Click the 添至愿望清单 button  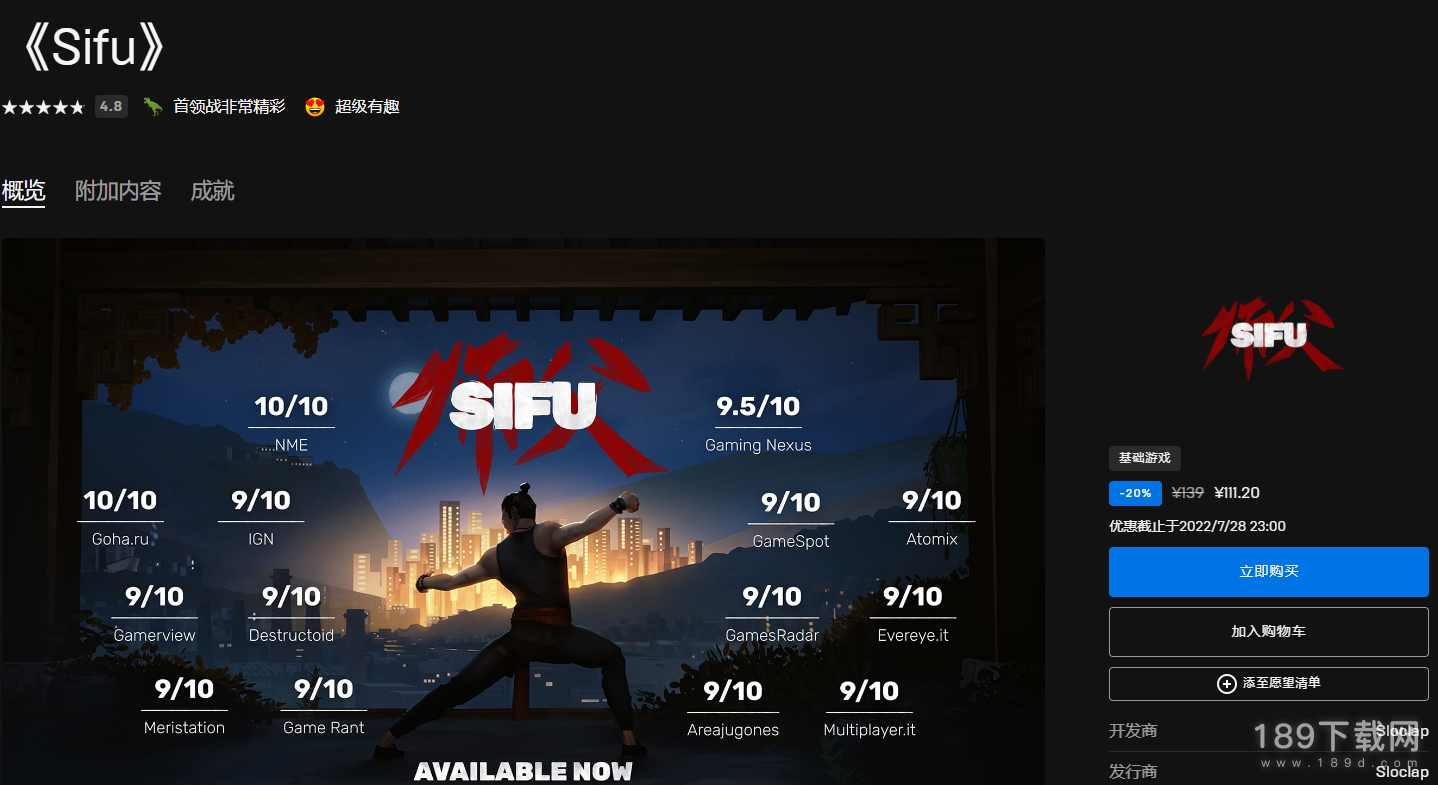pyautogui.click(x=1268, y=684)
